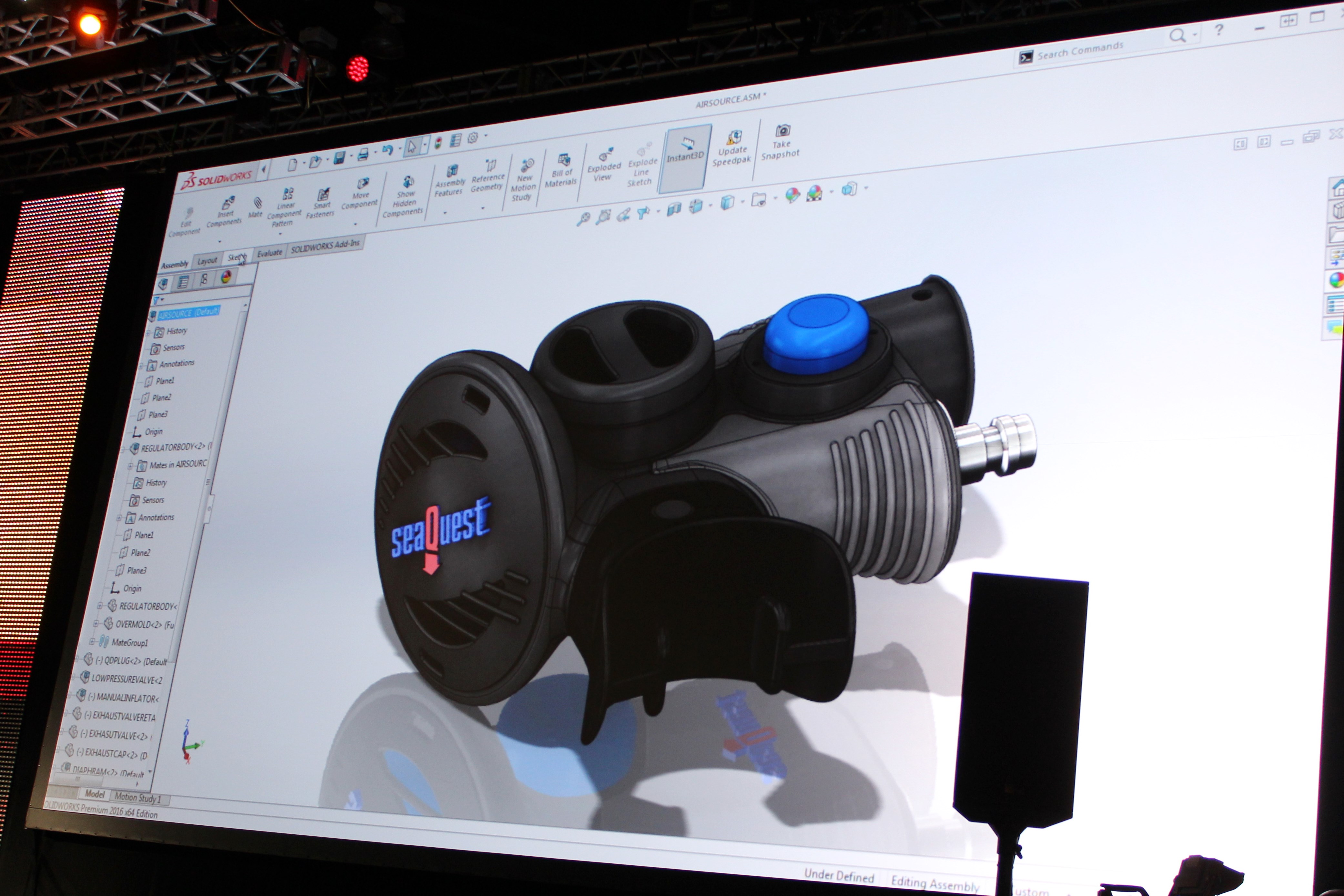The width and height of the screenshot is (1344, 896).
Task: Open the SOLIDWORKS Add-Ins tab
Action: 325,247
